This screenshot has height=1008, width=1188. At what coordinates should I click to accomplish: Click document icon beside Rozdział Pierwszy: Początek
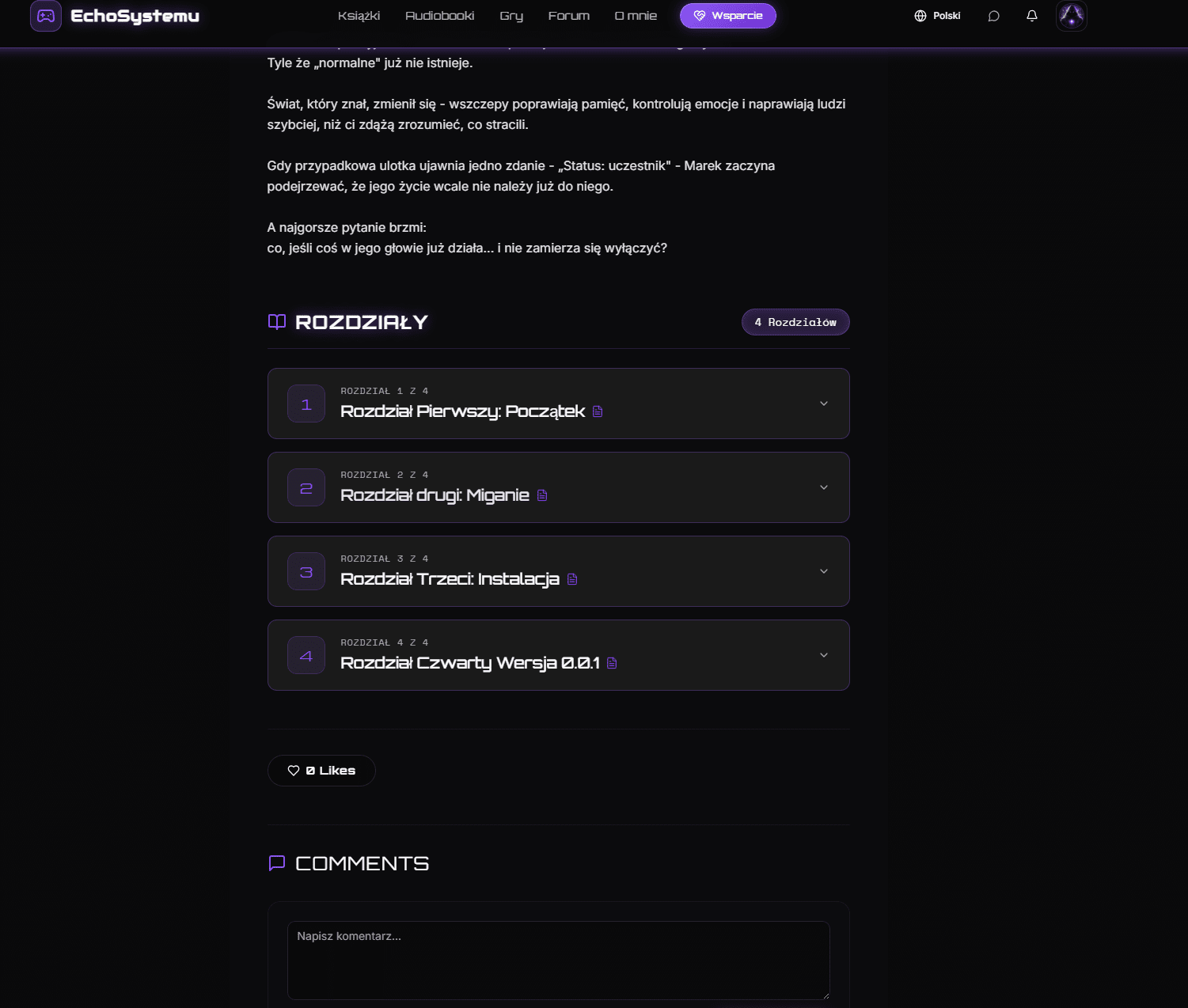(598, 411)
